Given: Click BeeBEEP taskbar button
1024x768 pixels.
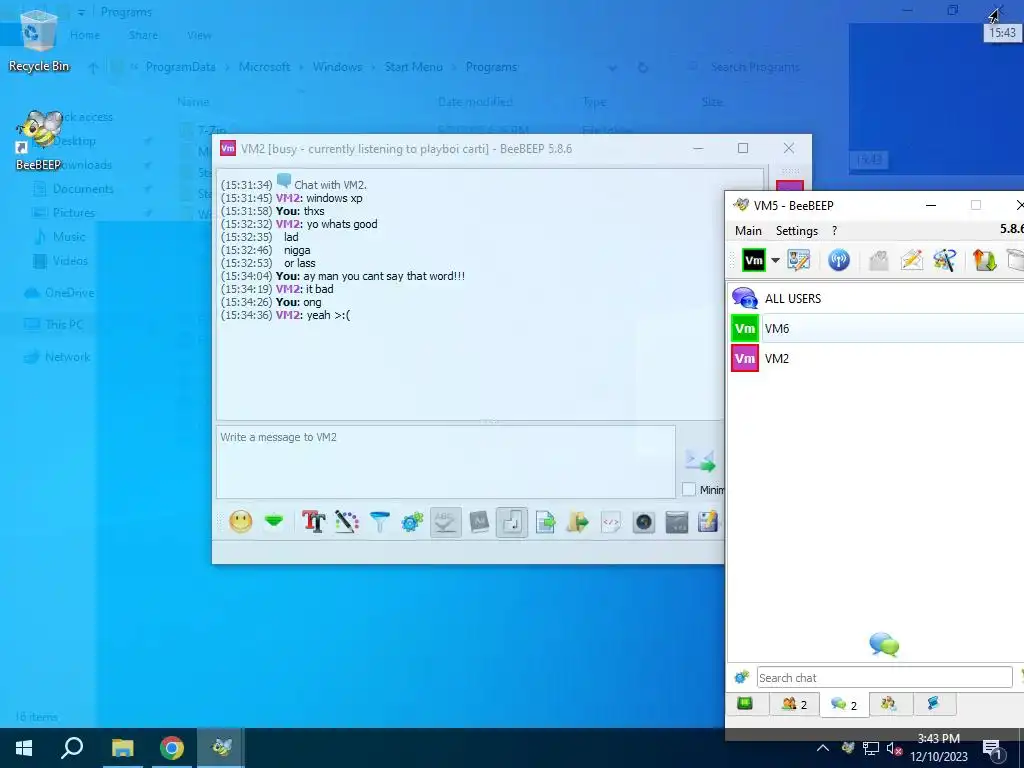Looking at the screenshot, I should 221,748.
